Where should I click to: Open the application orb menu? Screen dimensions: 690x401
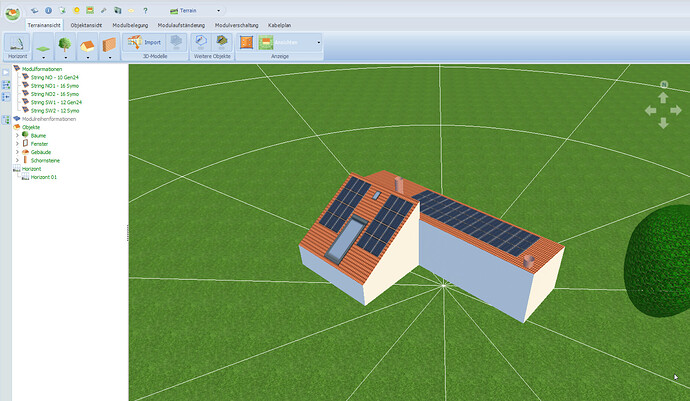[12, 13]
